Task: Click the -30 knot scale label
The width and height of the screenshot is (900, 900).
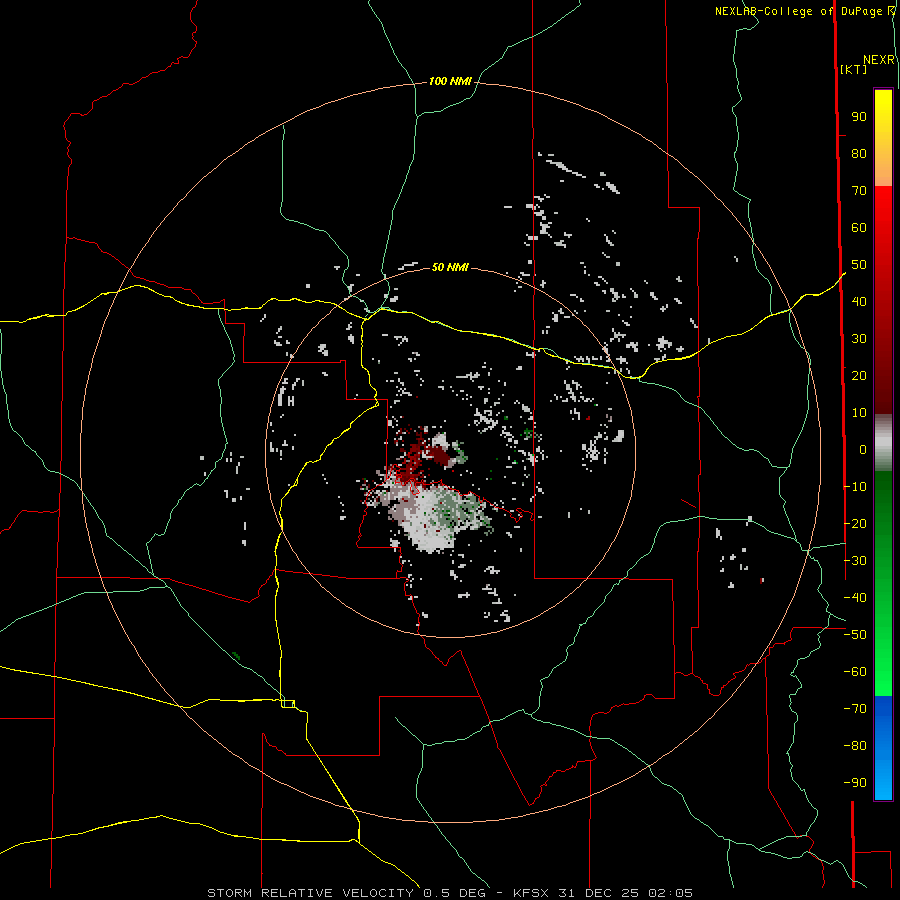Action: (x=855, y=561)
